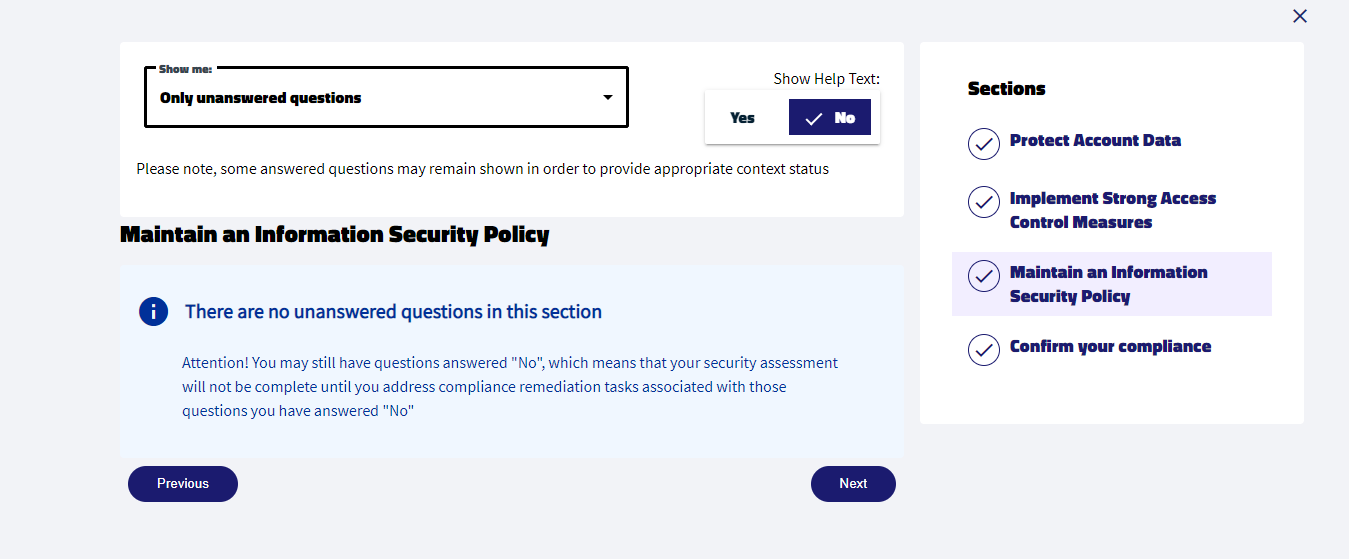Image resolution: width=1349 pixels, height=559 pixels.
Task: Click the blue info icon in the notice box
Action: tap(153, 311)
